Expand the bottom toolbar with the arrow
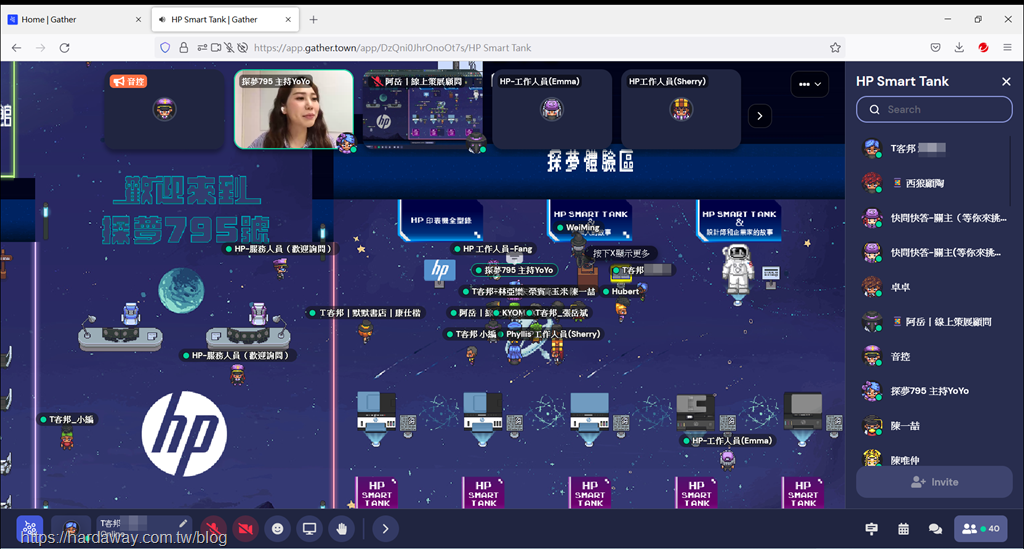 [x=385, y=529]
